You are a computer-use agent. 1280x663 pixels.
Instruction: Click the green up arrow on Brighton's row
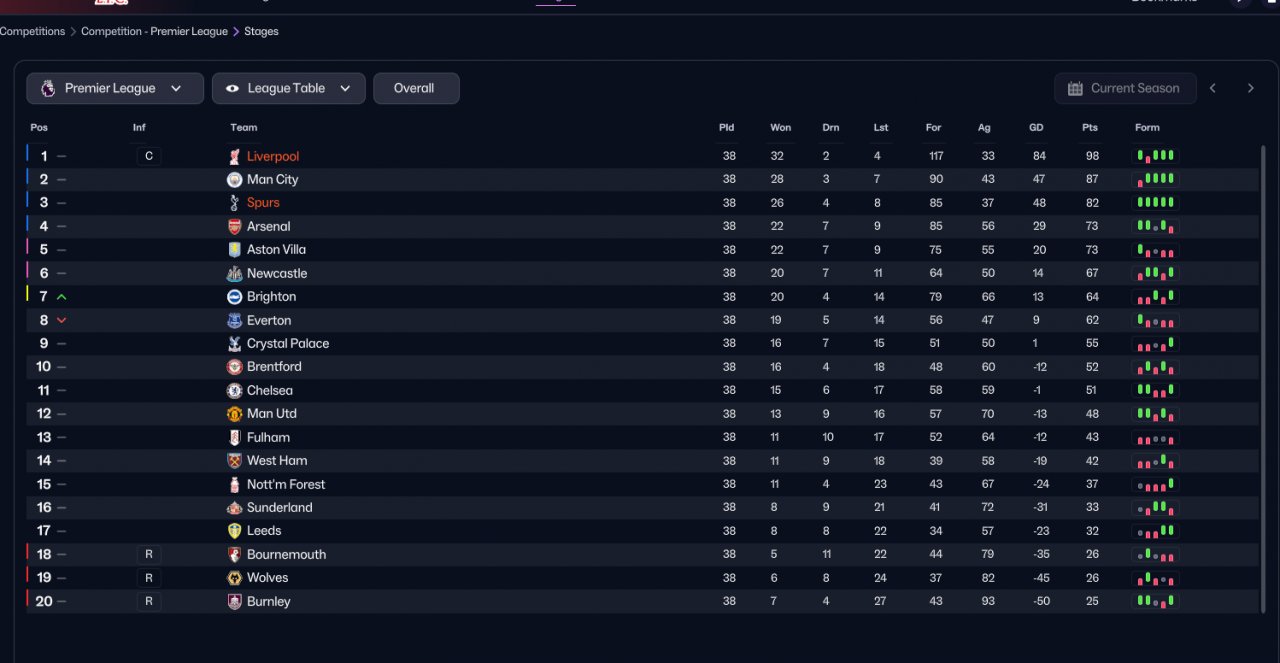(62, 297)
